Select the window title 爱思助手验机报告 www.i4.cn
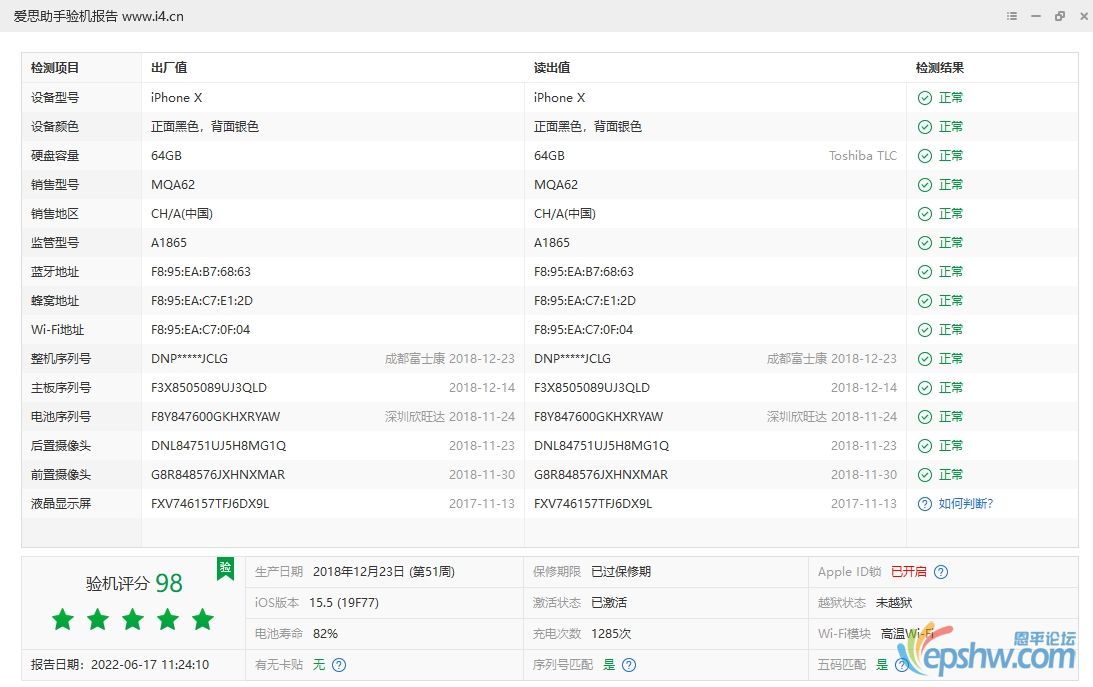 [98, 16]
